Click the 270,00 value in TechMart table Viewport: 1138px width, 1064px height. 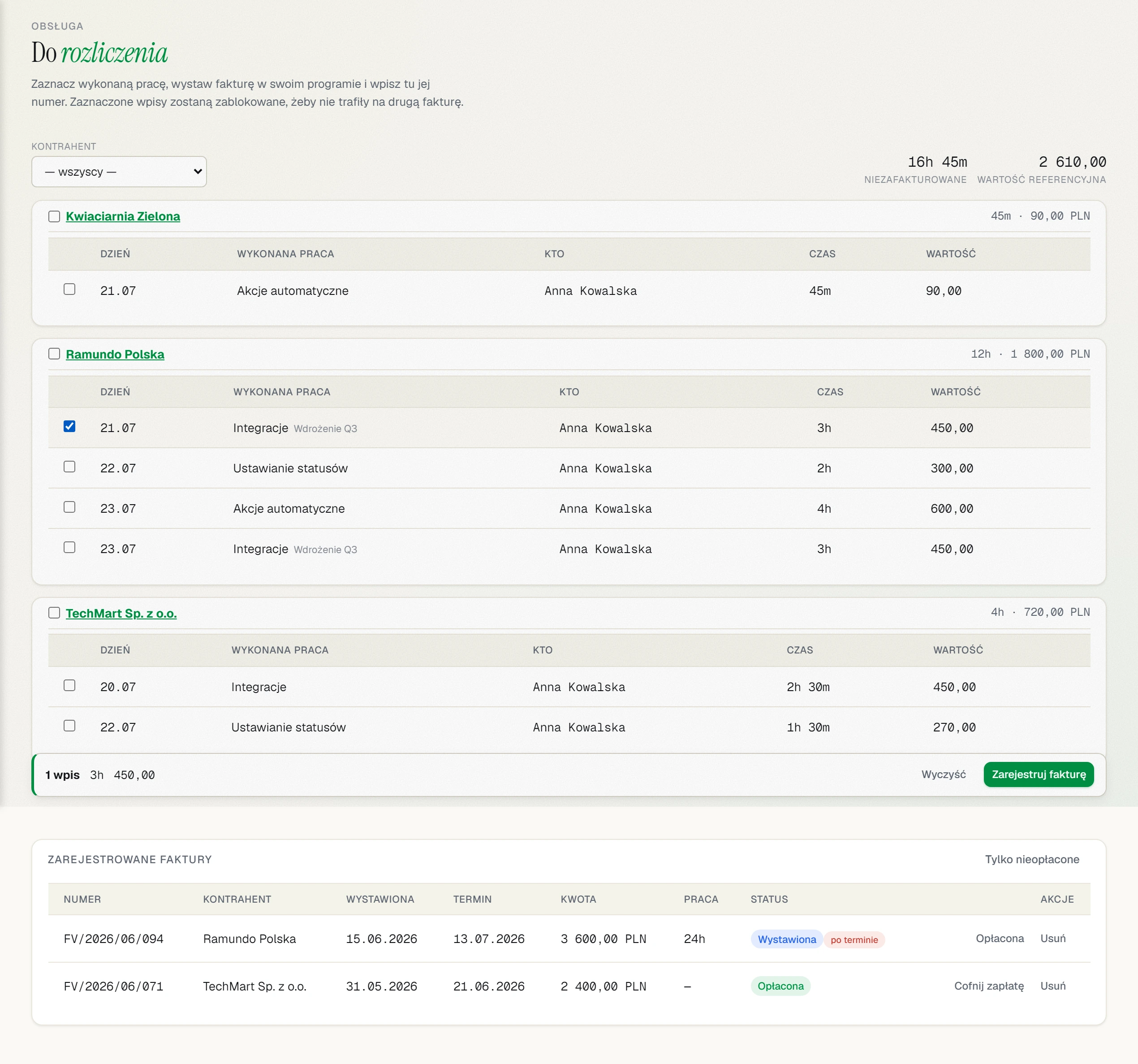[954, 727]
